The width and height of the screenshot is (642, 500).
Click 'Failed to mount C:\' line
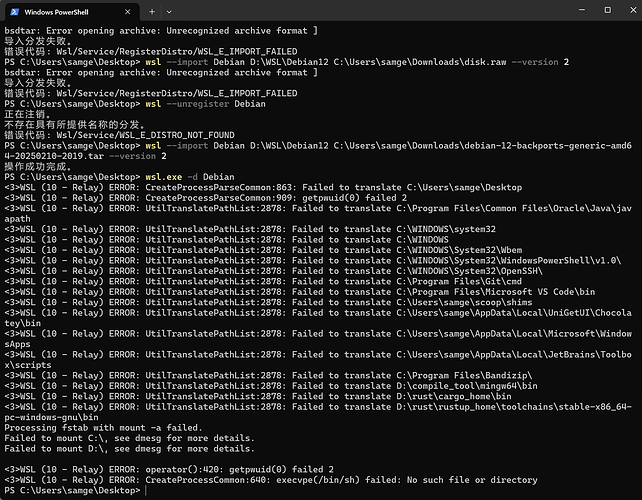point(129,438)
